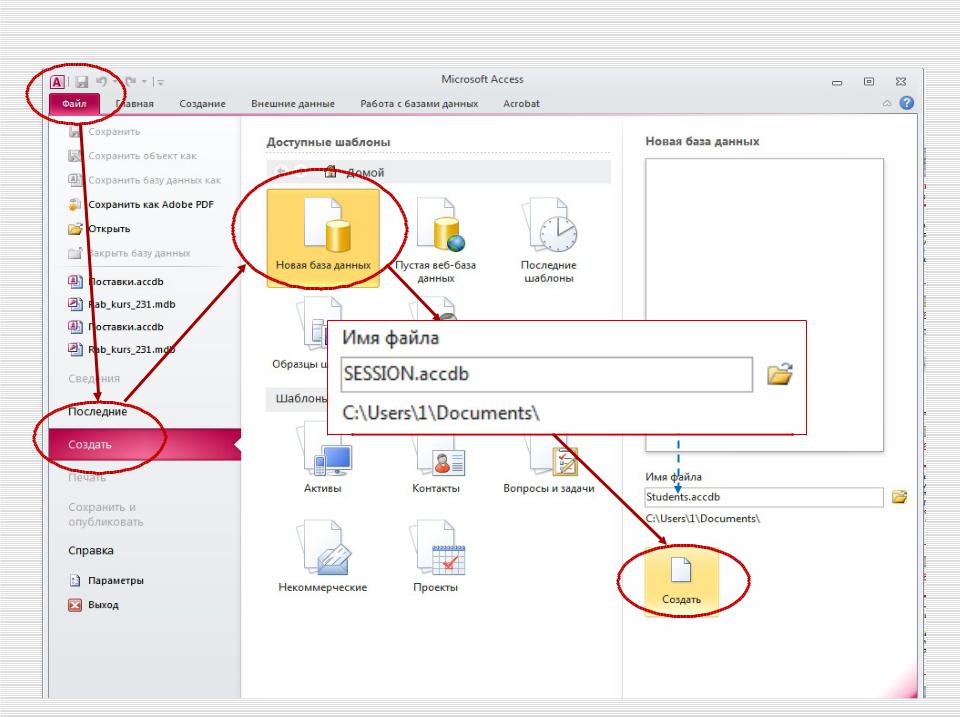Click the folder icon next to Открыть

(75, 228)
